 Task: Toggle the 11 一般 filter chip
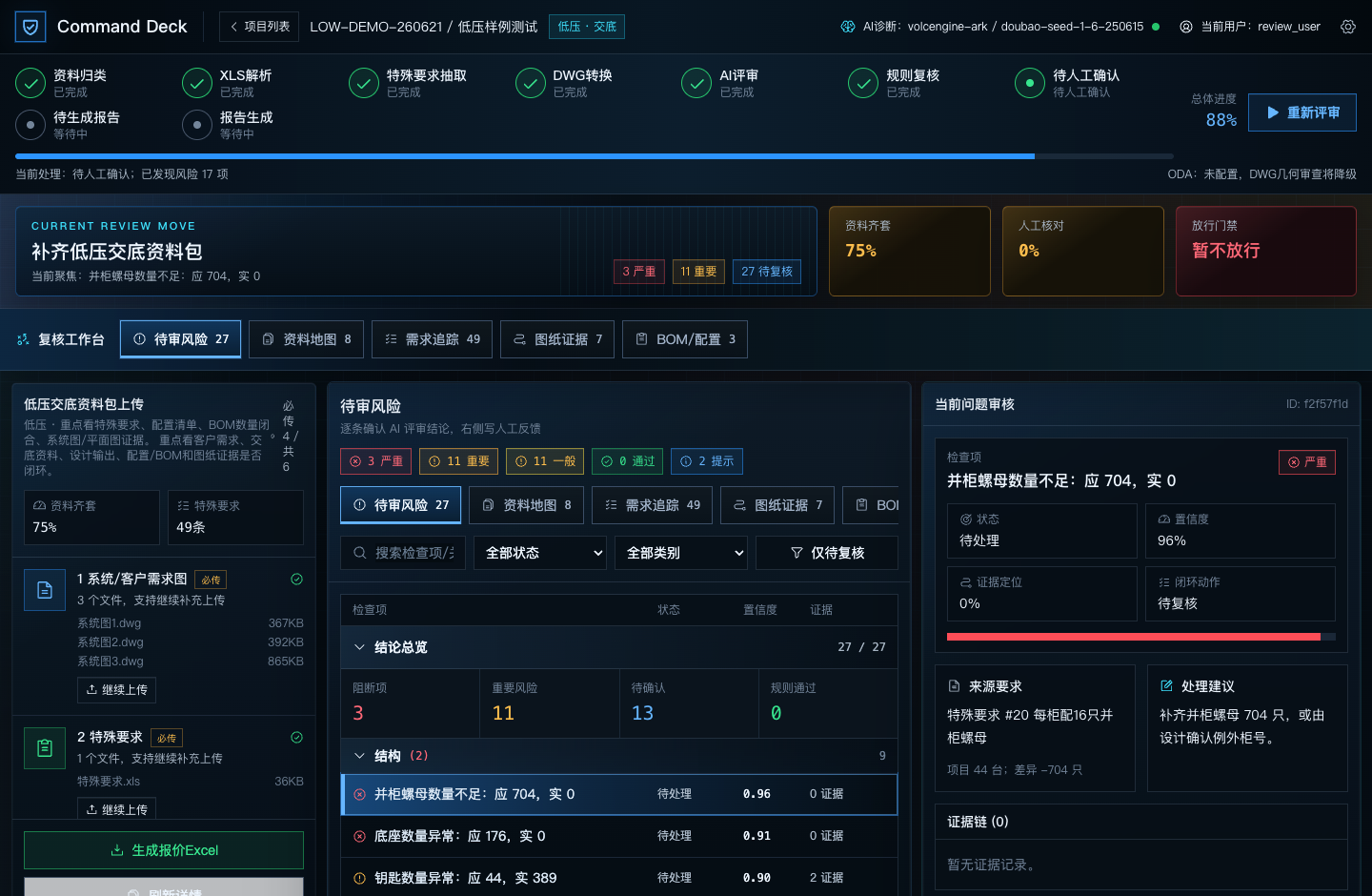[x=545, y=461]
